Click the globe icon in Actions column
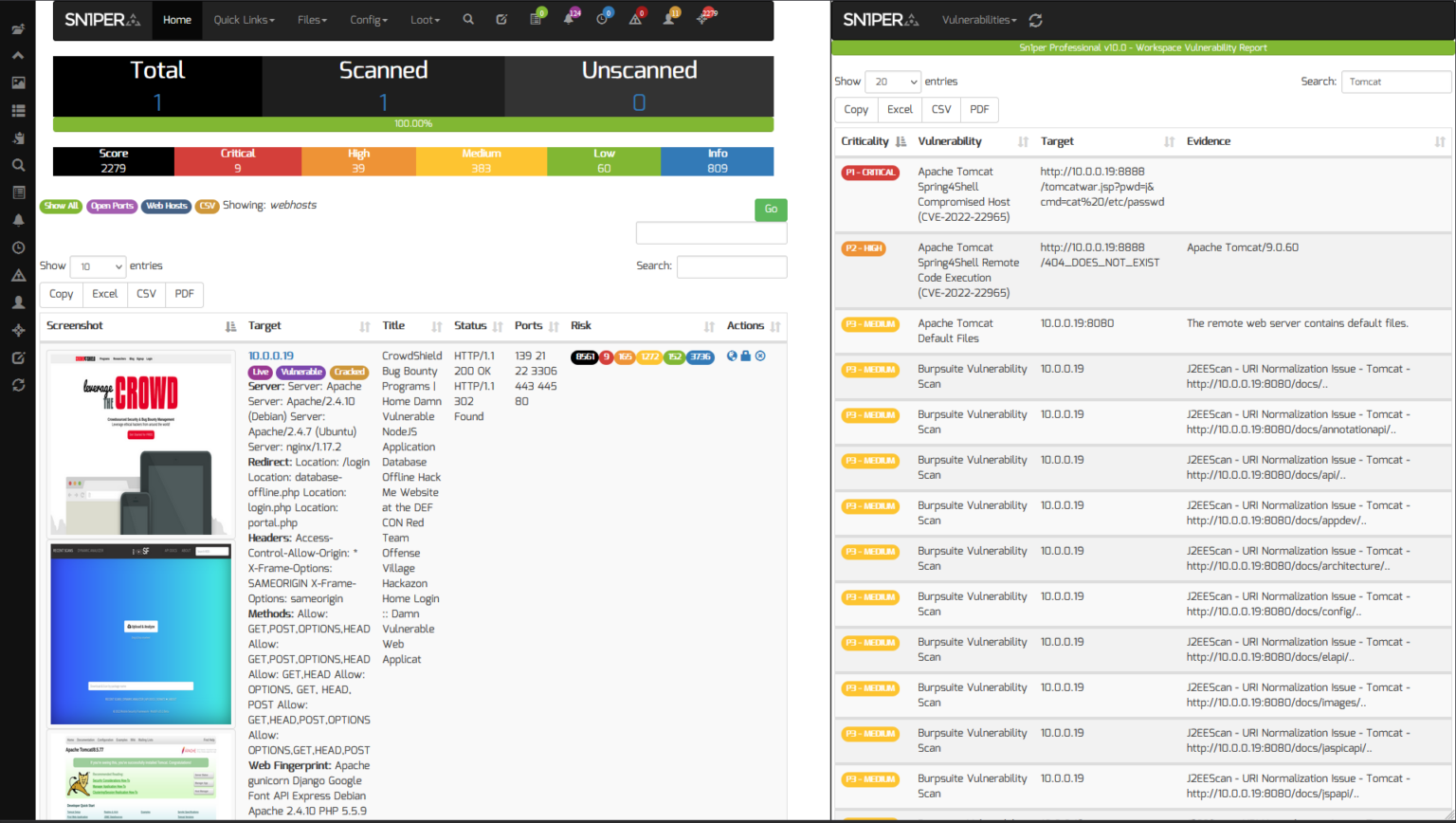Image resolution: width=1456 pixels, height=823 pixels. (x=732, y=357)
